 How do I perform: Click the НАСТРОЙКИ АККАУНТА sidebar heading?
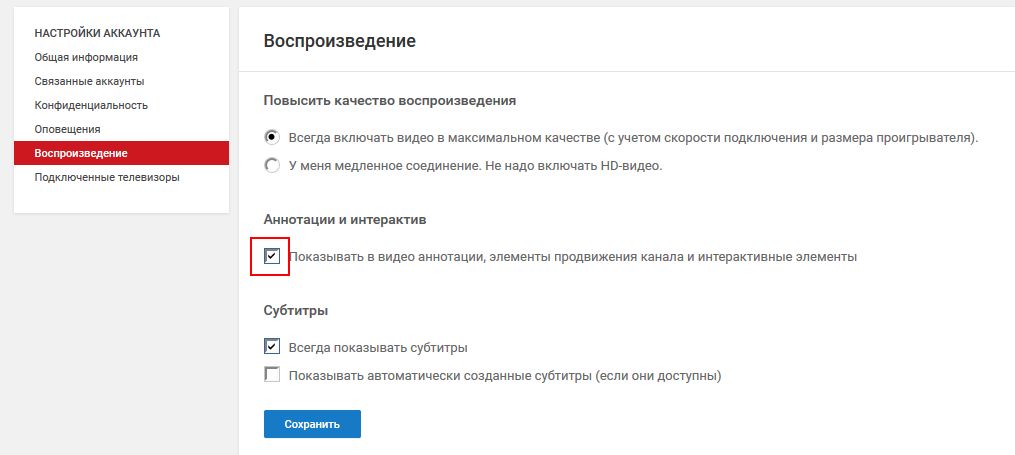point(97,33)
